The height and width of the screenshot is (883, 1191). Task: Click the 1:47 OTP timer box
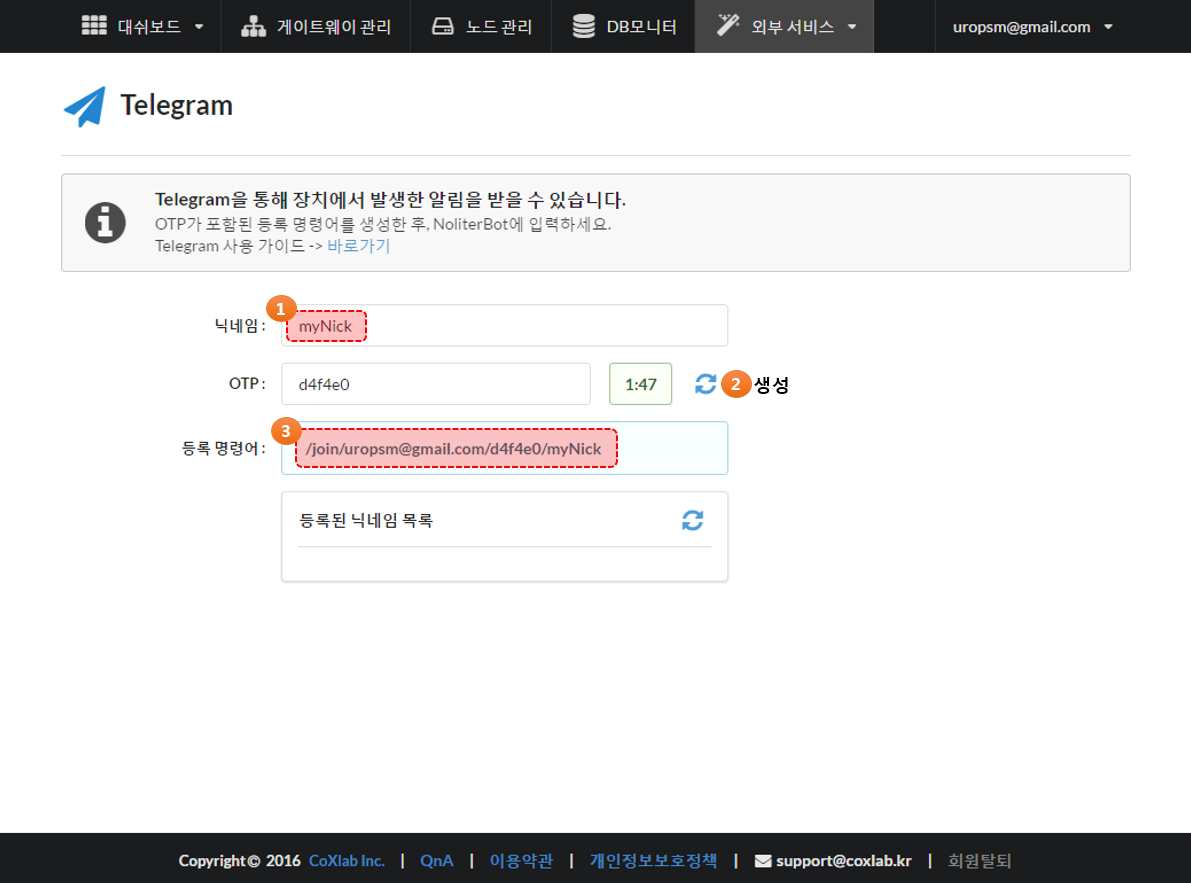tap(640, 384)
